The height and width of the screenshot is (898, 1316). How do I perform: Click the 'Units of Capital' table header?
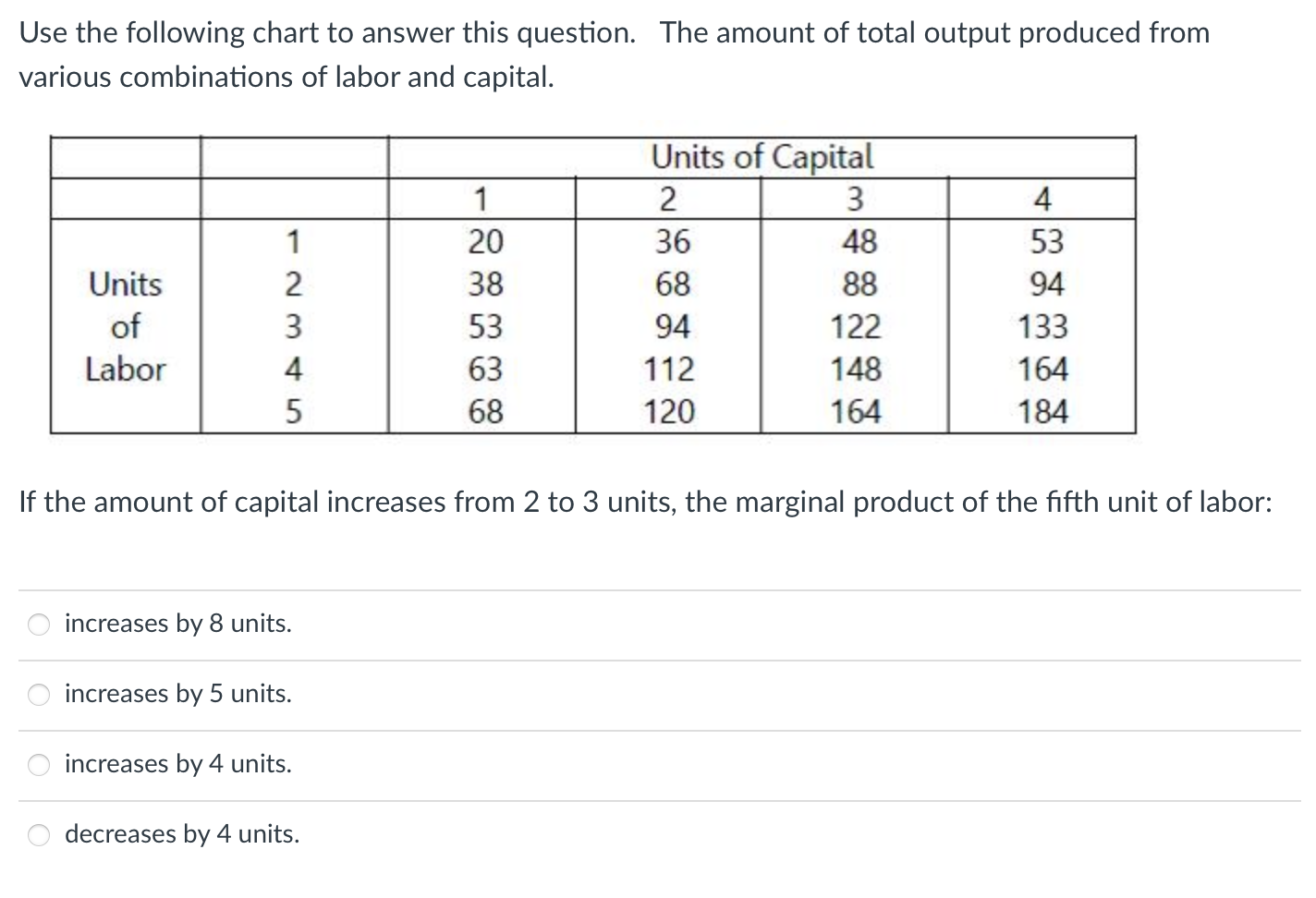tap(762, 157)
